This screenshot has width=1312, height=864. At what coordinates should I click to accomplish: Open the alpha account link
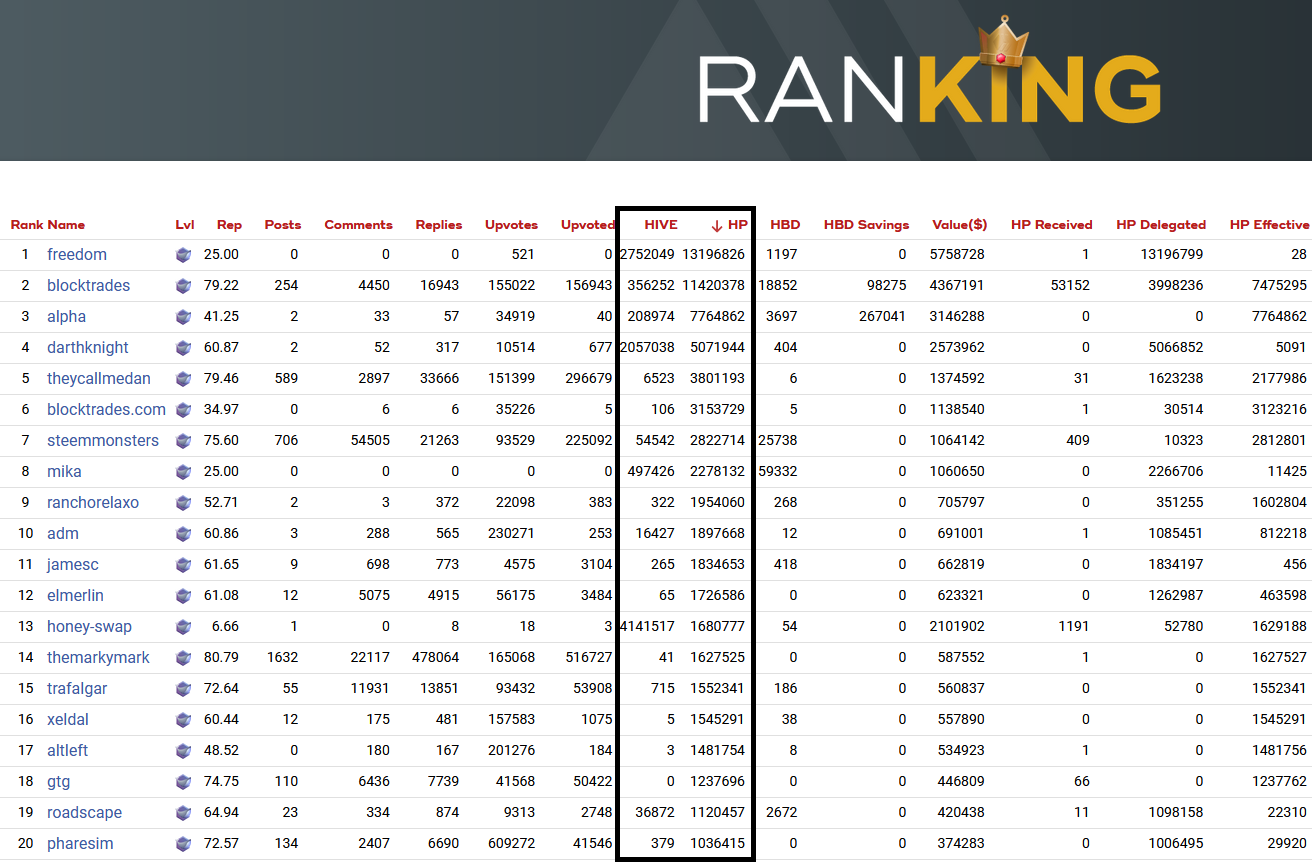66,317
